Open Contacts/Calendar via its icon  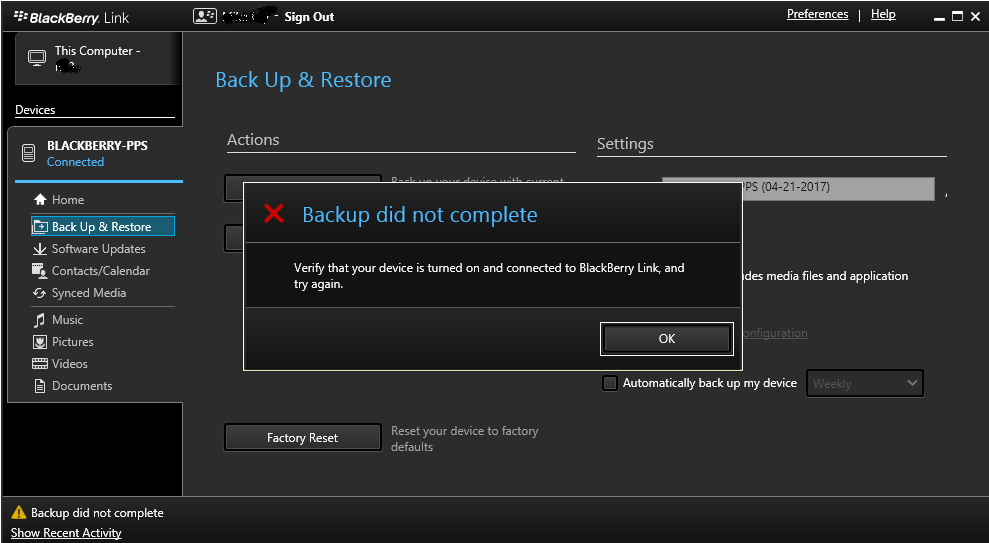(x=40, y=271)
